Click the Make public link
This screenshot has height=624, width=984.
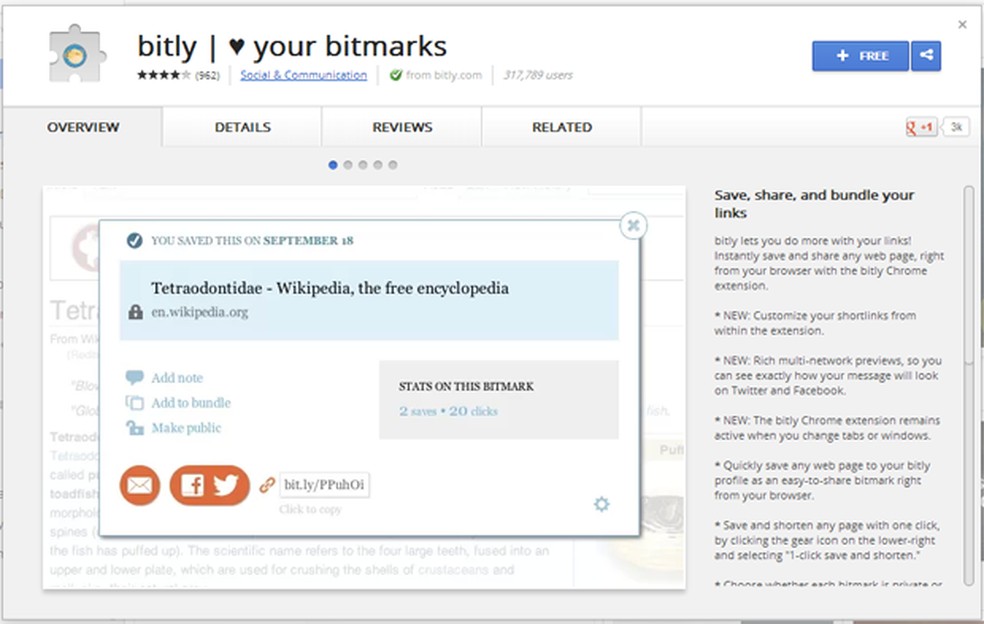pos(186,428)
